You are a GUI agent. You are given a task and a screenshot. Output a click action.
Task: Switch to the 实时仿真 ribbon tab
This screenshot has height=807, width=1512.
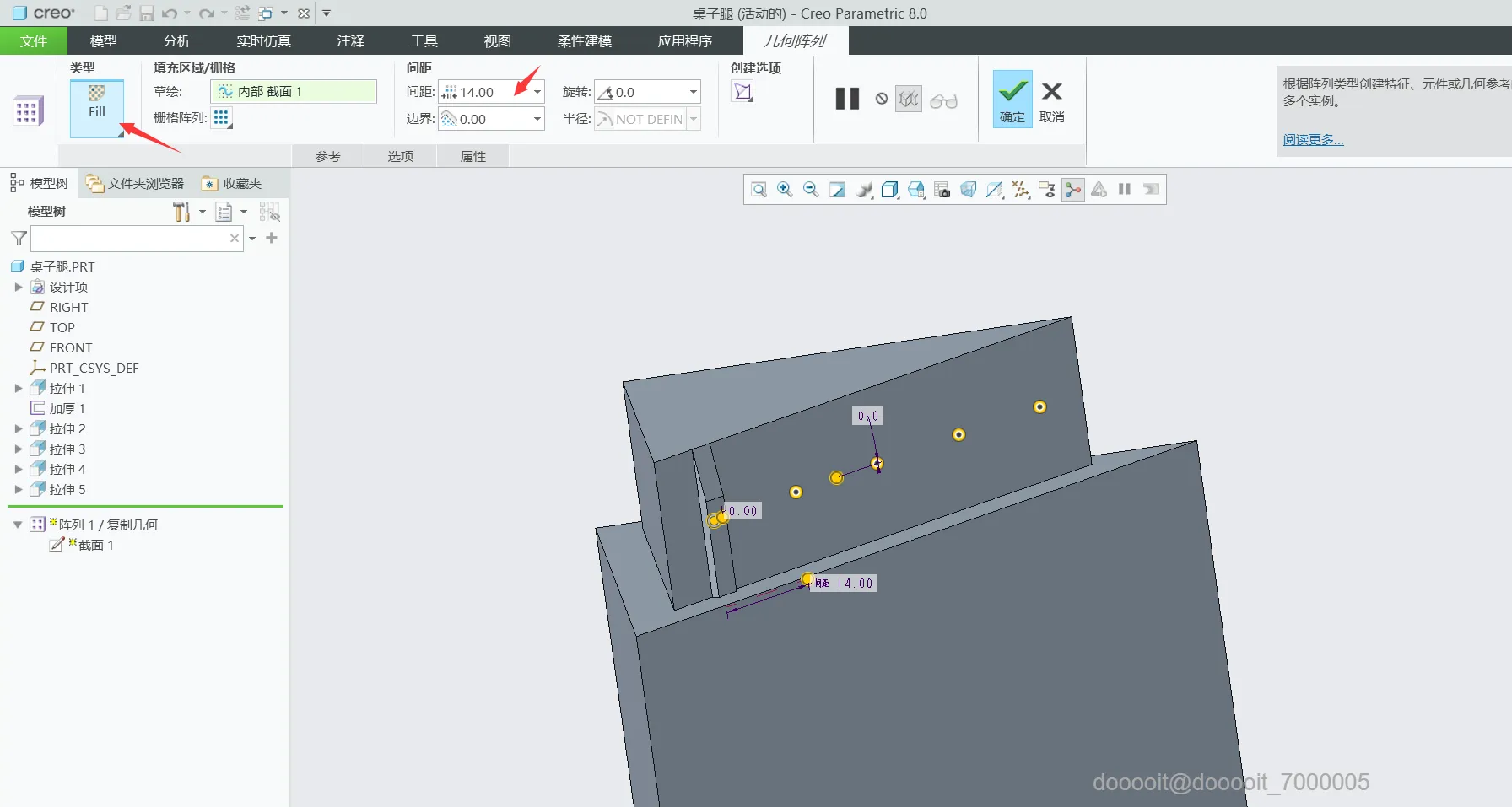(x=263, y=40)
